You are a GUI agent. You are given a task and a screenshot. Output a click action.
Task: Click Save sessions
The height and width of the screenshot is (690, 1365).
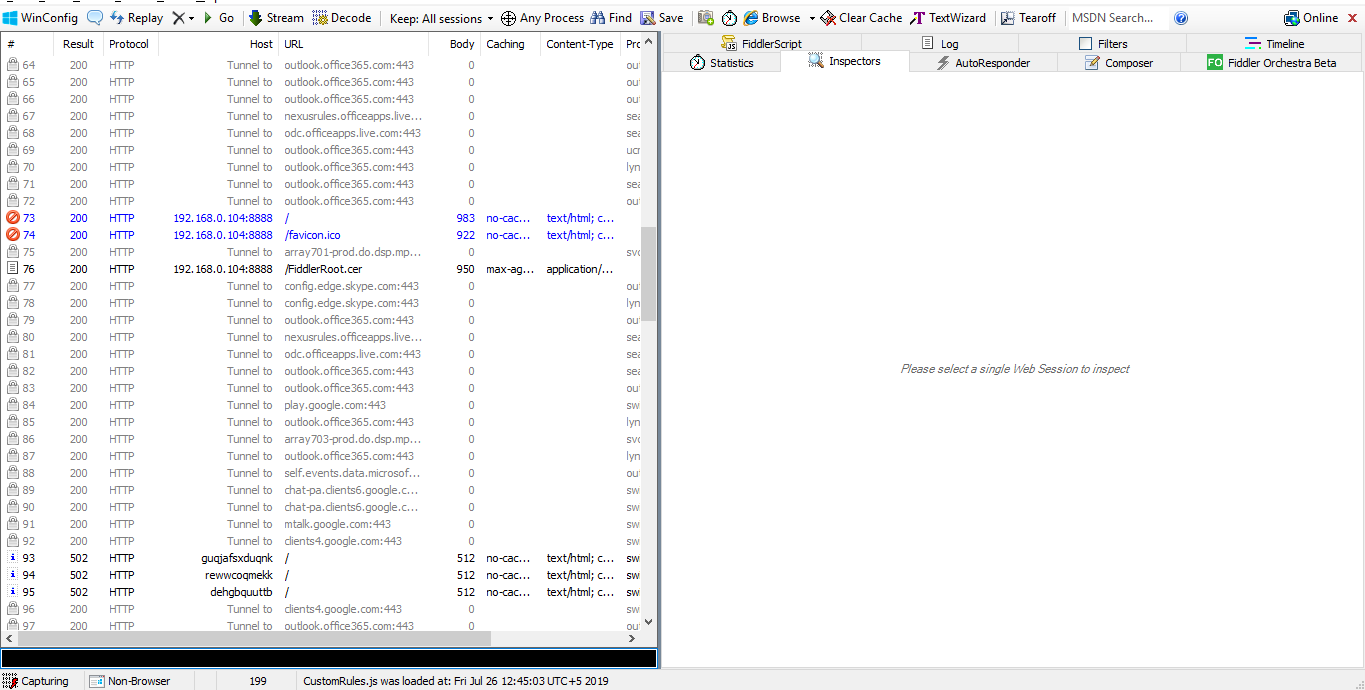tap(662, 18)
